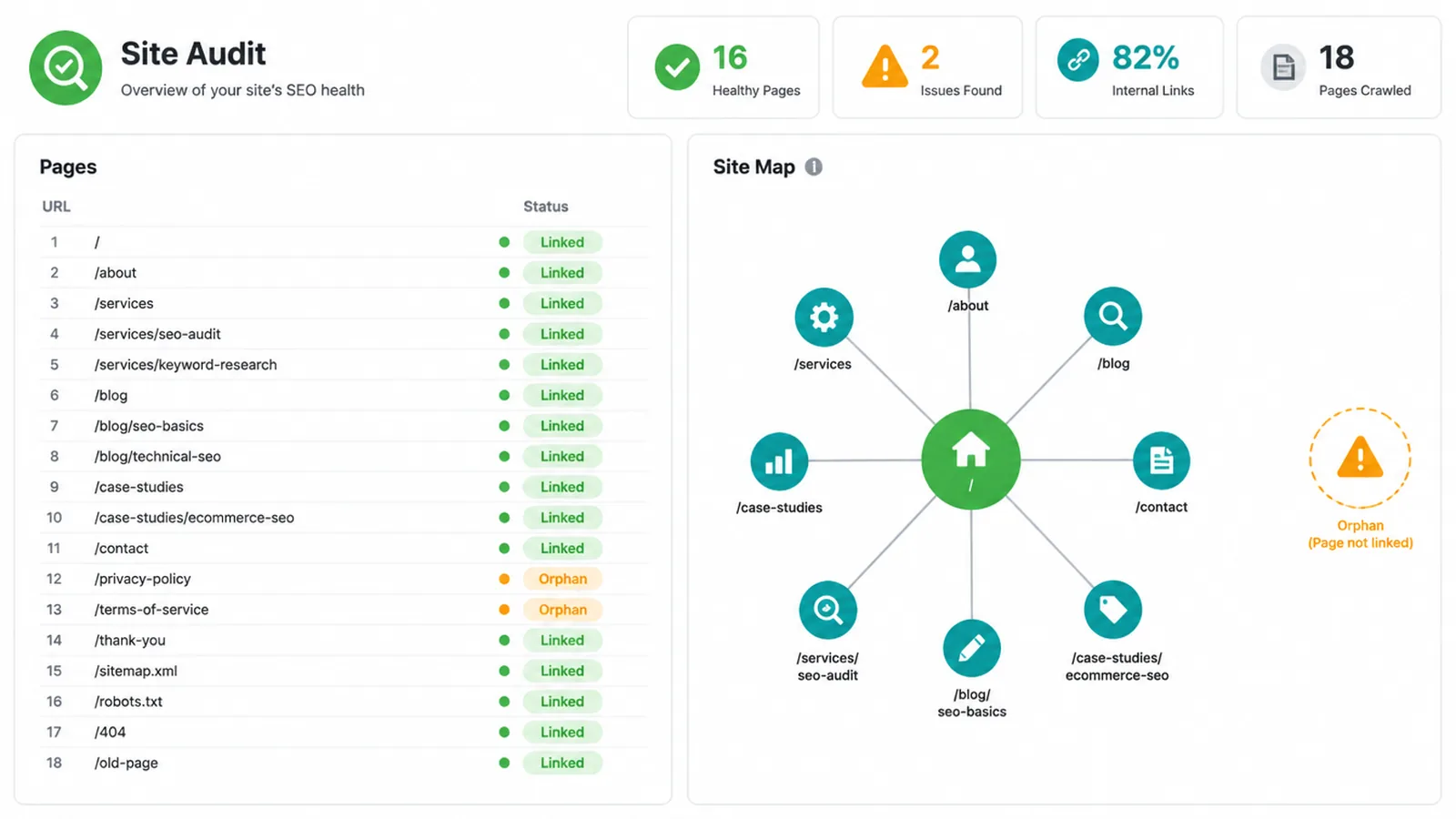The width and height of the screenshot is (1456, 819).
Task: Click the Site Audit magnifier logo
Action: (x=66, y=67)
